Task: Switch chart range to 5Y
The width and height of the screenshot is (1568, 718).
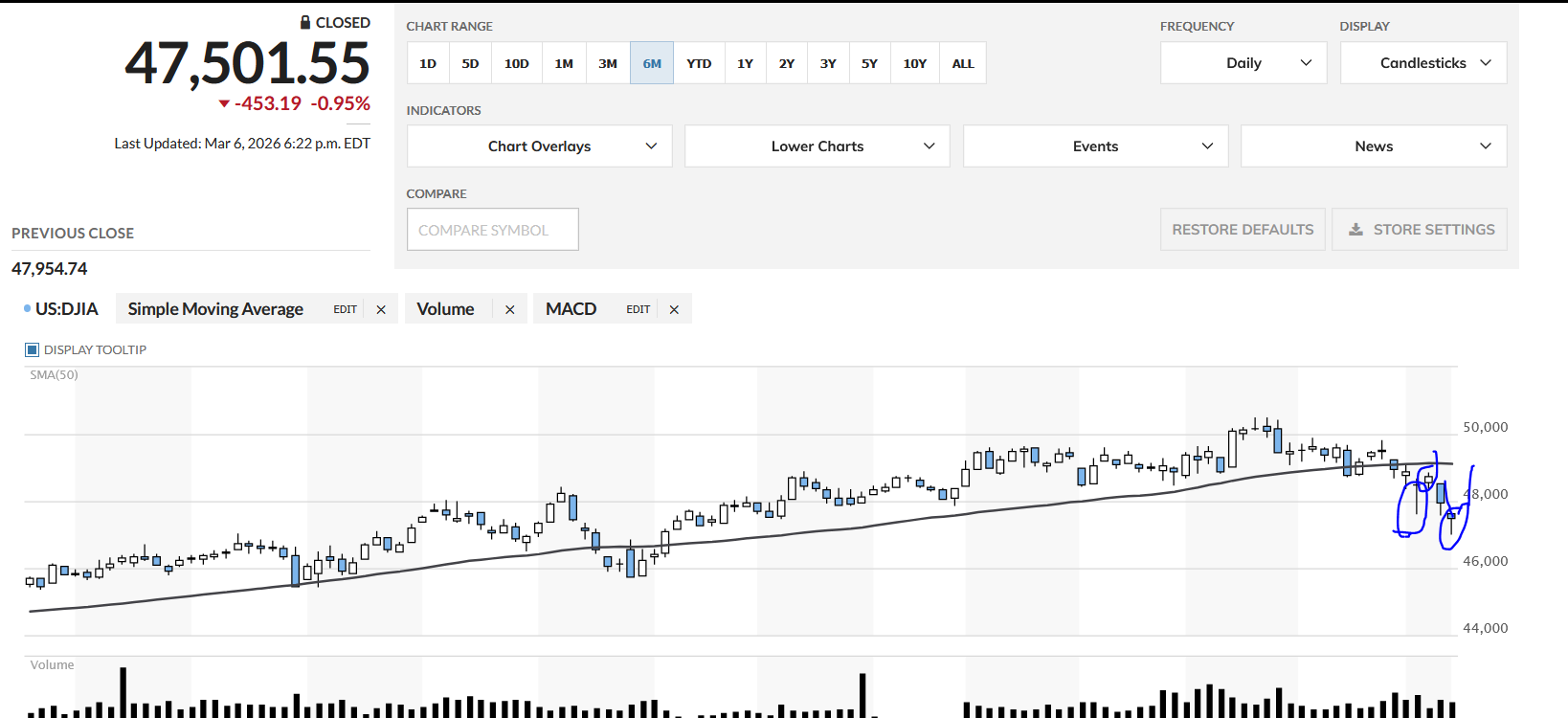Action: click(869, 63)
